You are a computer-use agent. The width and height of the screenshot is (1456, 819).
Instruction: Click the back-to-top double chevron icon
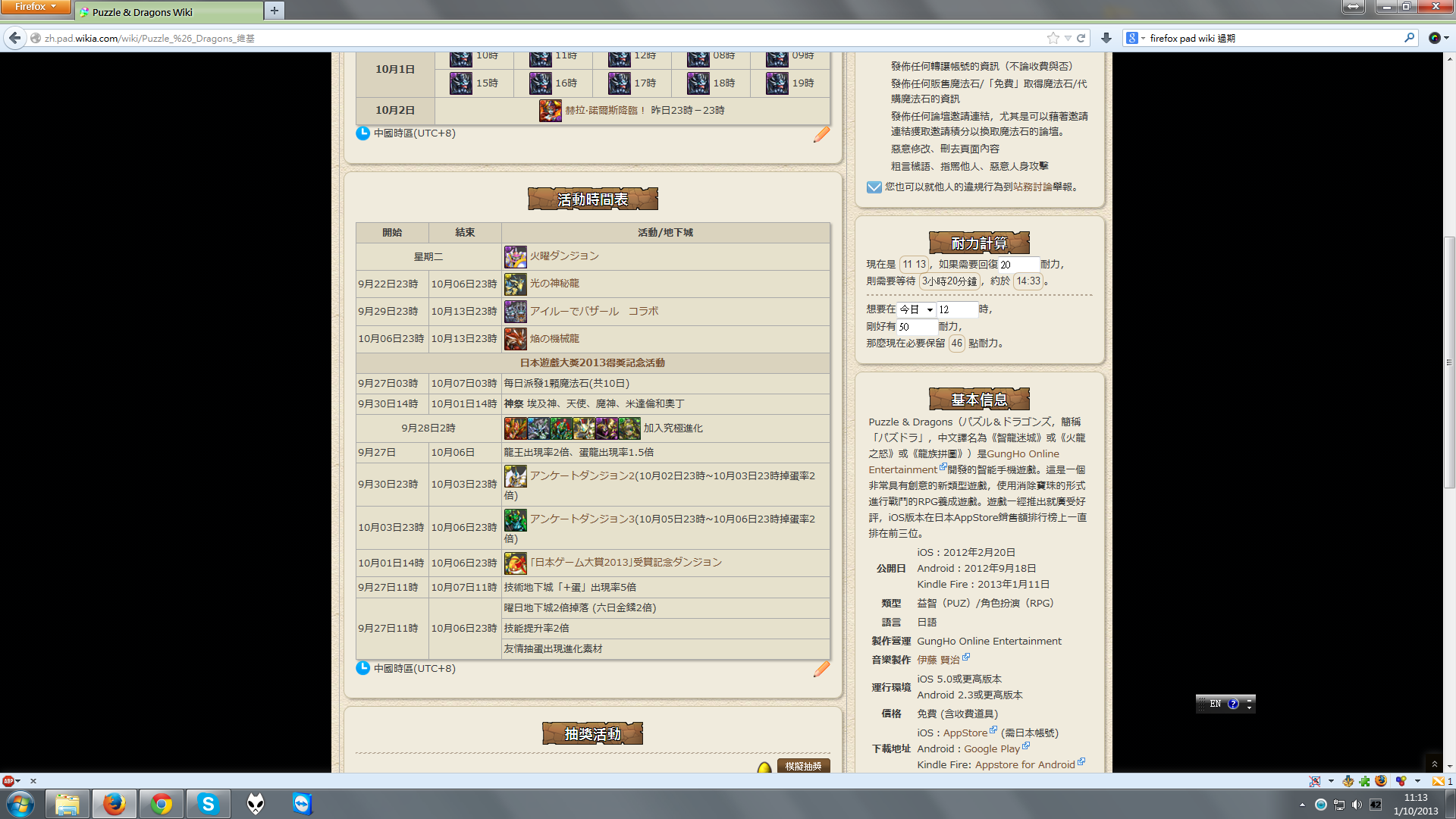(1433, 764)
